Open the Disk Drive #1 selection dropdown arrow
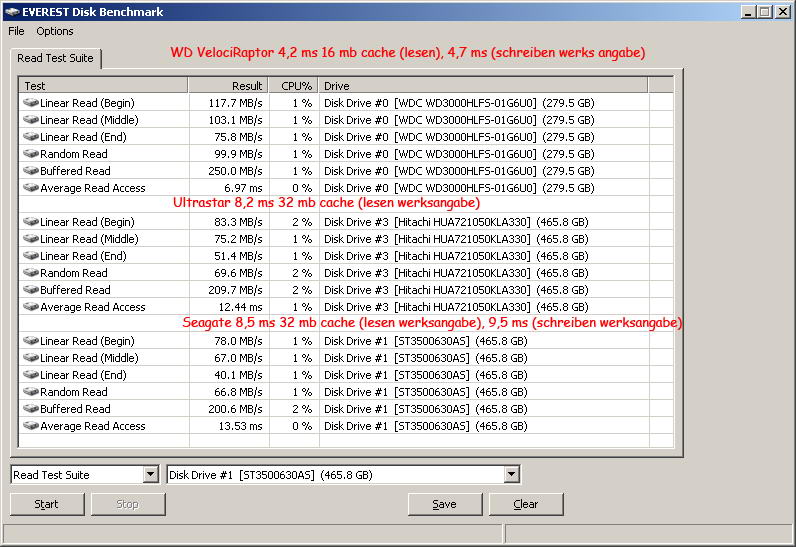This screenshot has width=796, height=547. pyautogui.click(x=512, y=475)
